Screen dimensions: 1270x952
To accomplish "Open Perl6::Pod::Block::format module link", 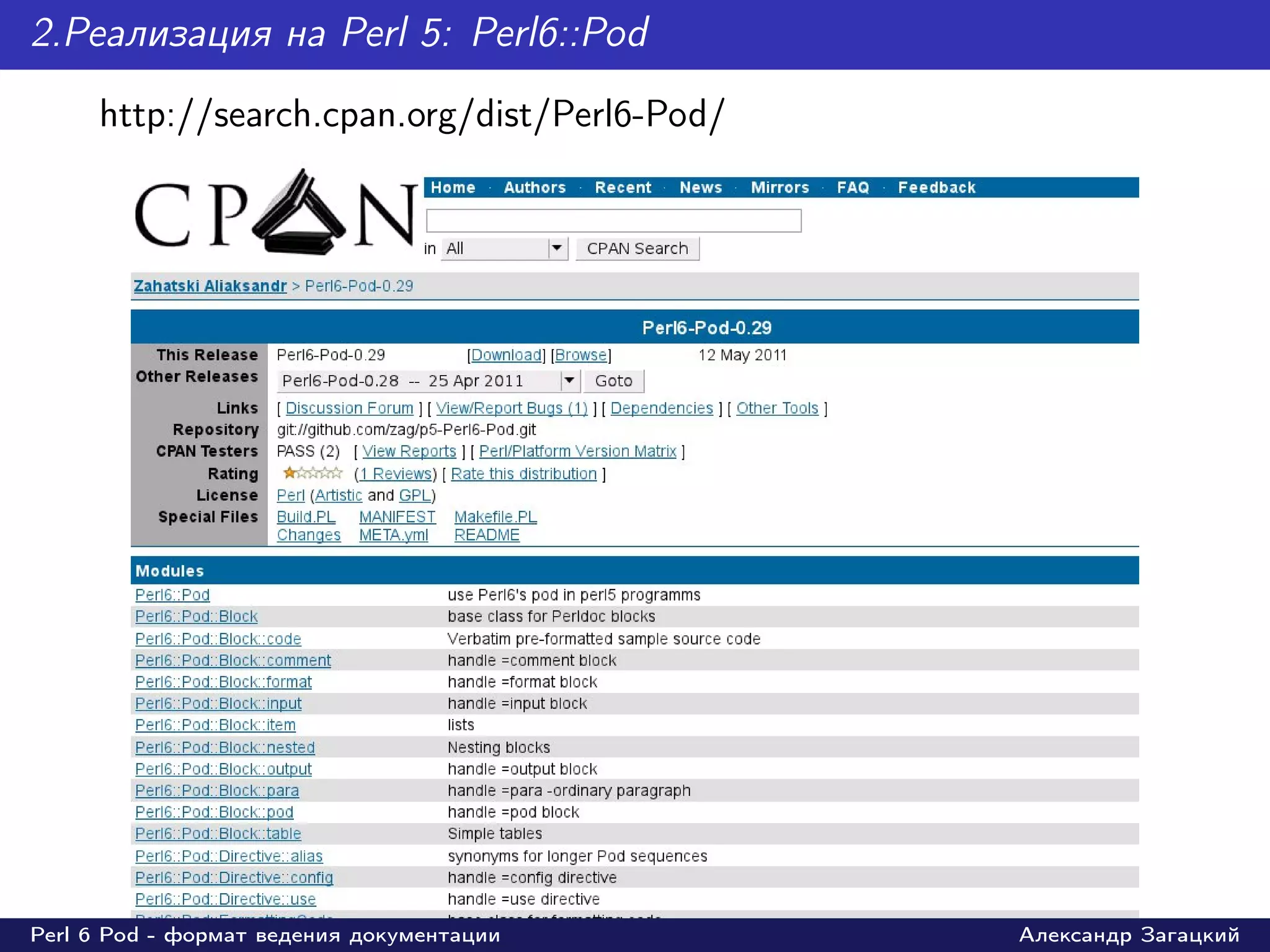I will [x=223, y=682].
